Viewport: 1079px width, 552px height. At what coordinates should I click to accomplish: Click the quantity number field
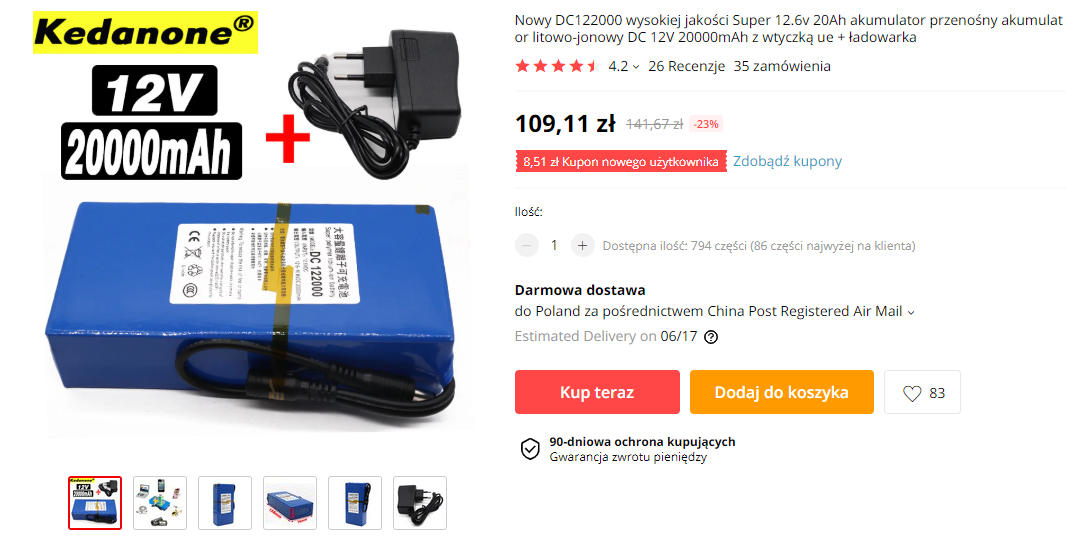click(554, 246)
